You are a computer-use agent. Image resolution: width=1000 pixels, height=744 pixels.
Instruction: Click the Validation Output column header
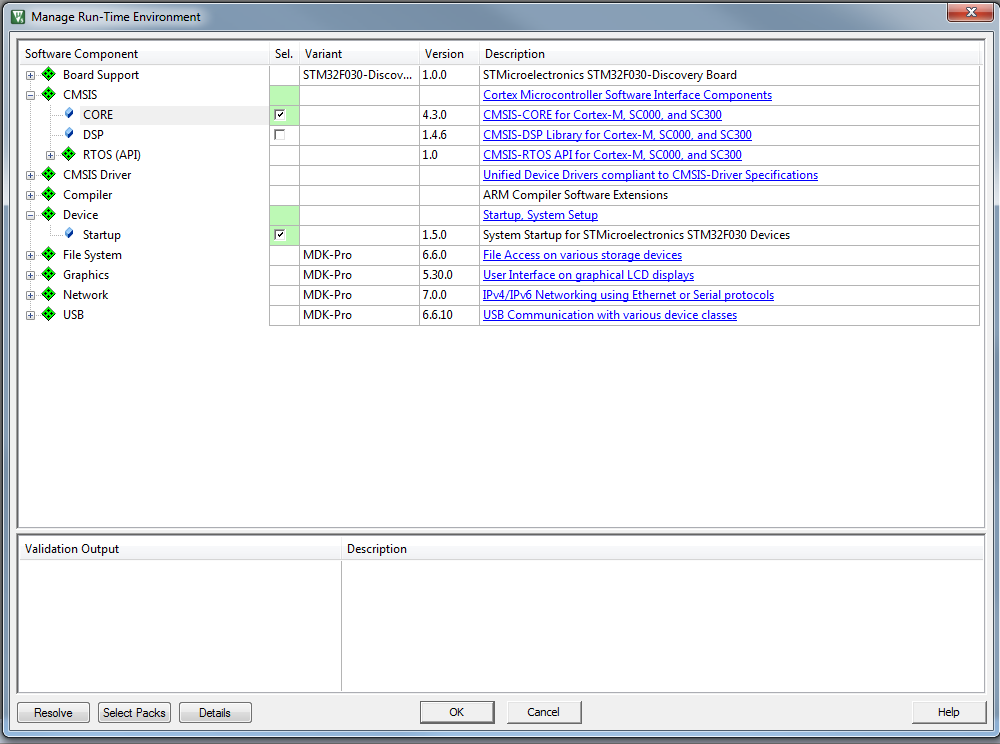[180, 549]
